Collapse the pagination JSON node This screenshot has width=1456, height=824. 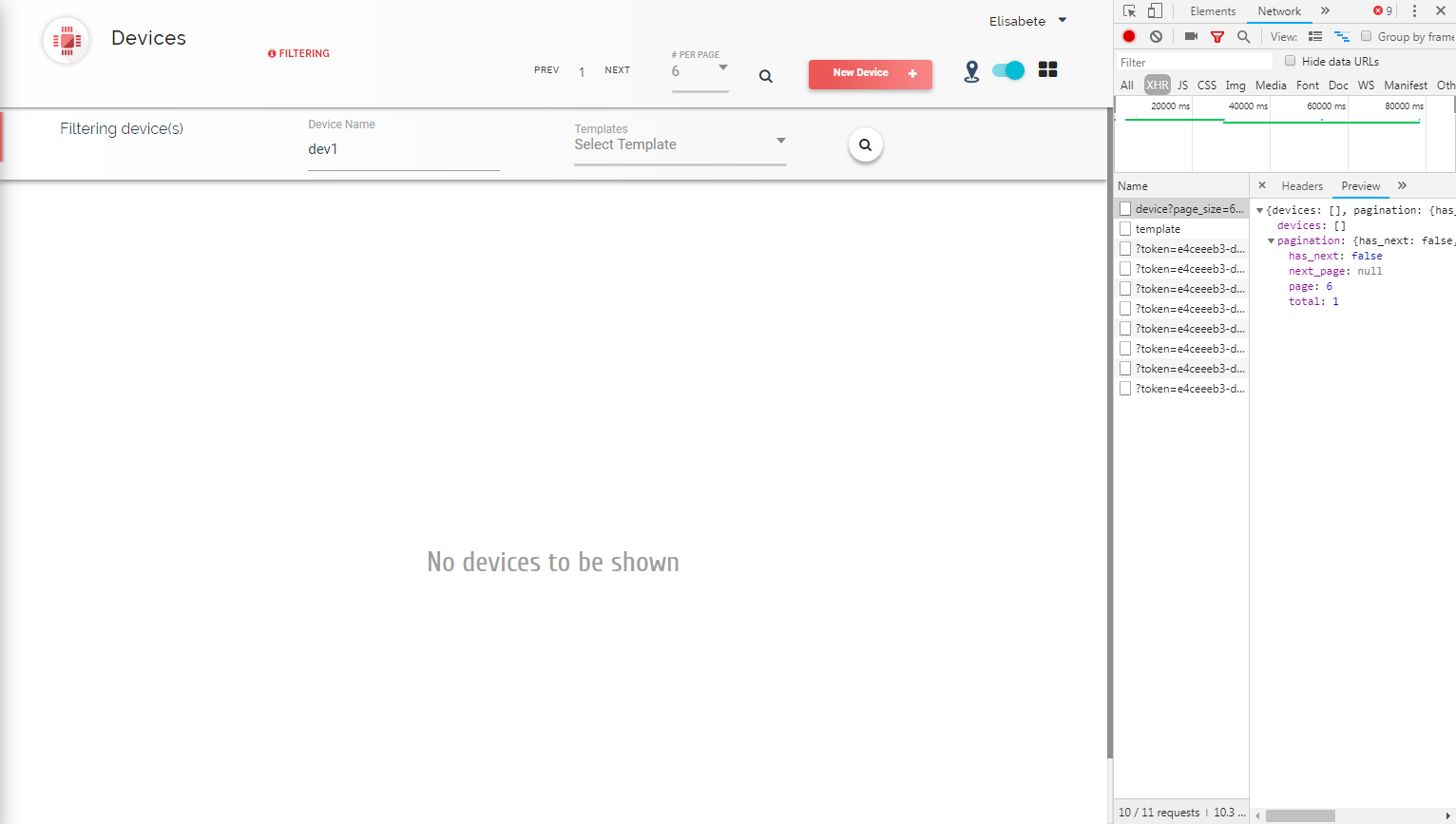[x=1272, y=240]
